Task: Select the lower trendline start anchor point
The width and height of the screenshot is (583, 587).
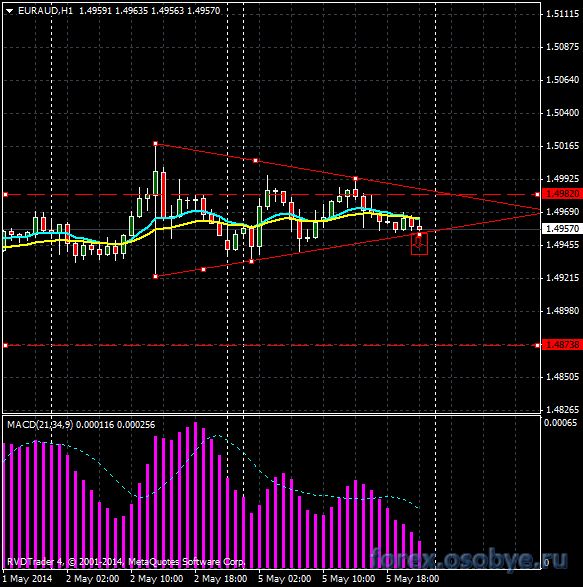Action: pyautogui.click(x=155, y=276)
